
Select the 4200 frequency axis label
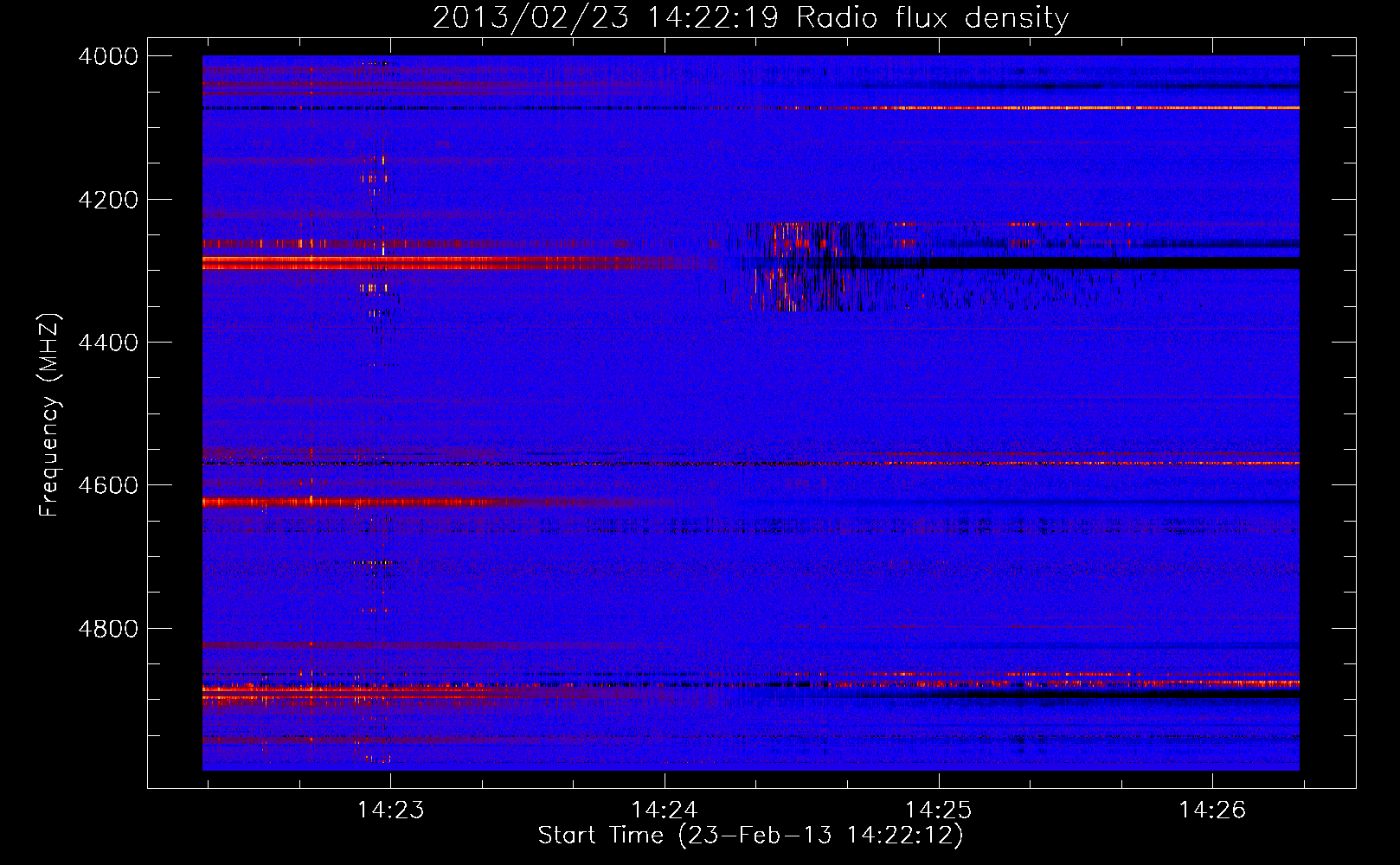pyautogui.click(x=108, y=200)
